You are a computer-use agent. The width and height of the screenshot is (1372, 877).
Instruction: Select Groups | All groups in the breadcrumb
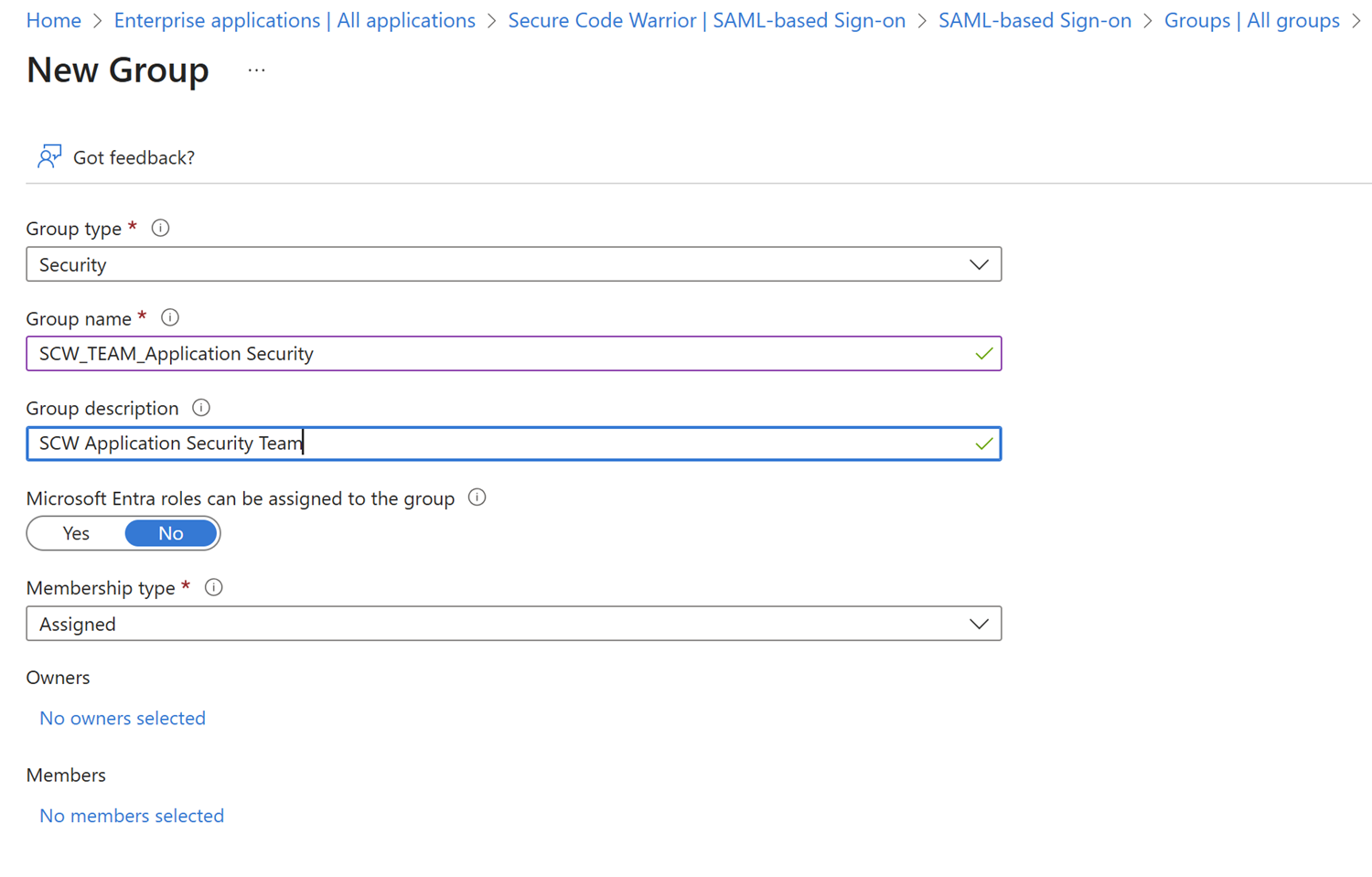[x=1252, y=20]
